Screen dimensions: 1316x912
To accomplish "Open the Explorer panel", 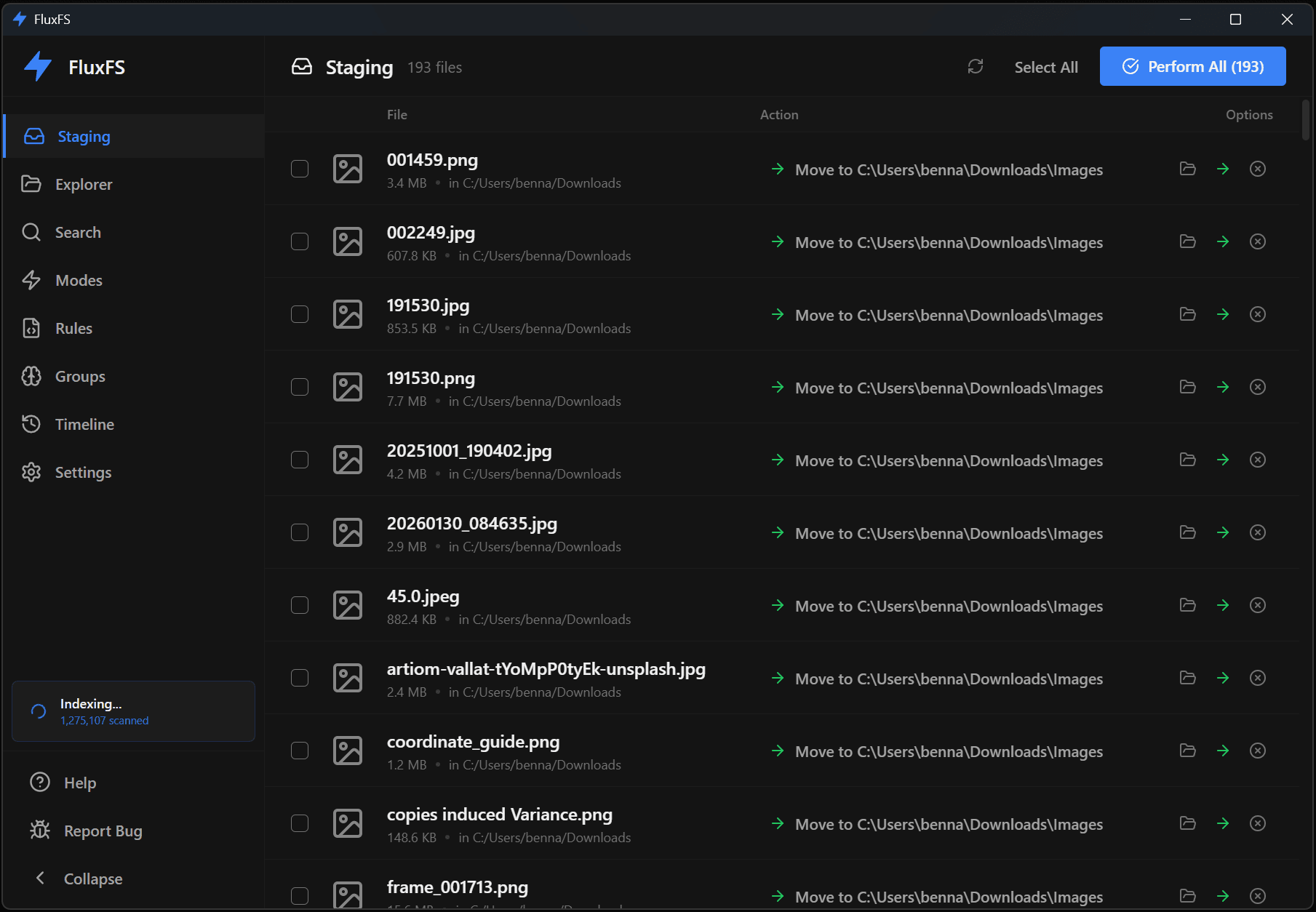I will pyautogui.click(x=84, y=184).
